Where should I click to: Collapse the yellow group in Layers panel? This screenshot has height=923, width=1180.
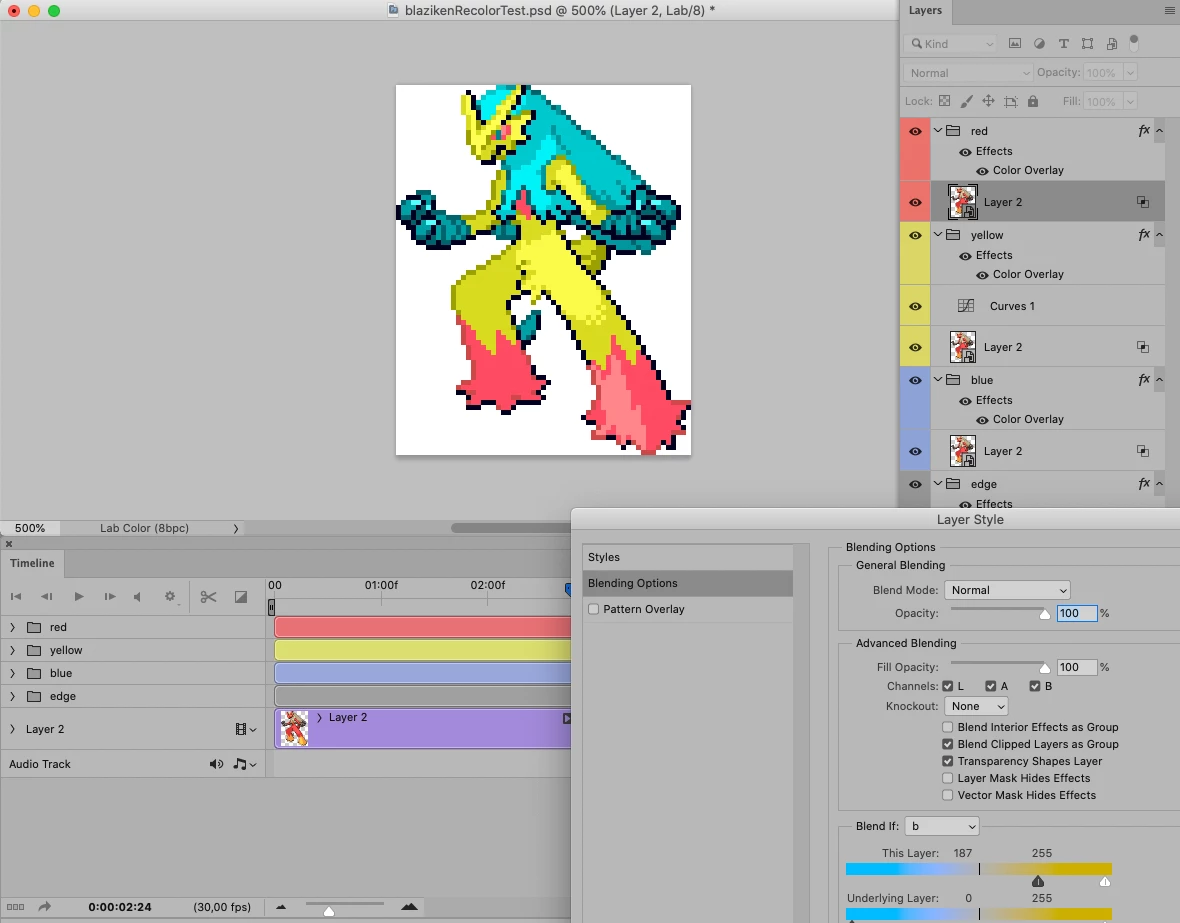tap(938, 234)
